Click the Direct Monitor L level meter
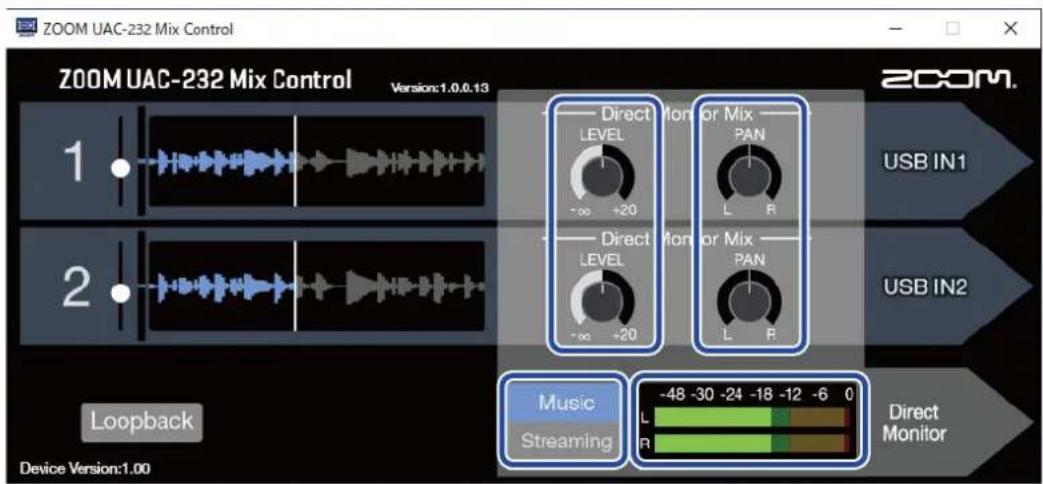The image size is (1043, 484). pyautogui.click(x=752, y=418)
